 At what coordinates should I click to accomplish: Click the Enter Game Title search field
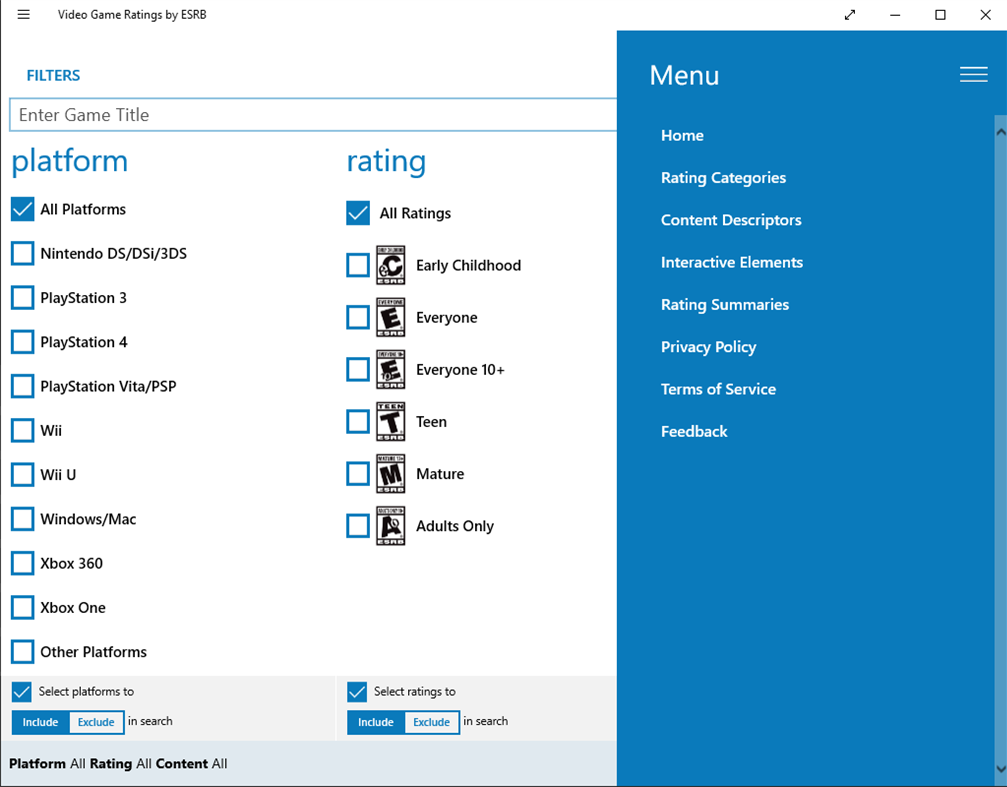point(300,114)
